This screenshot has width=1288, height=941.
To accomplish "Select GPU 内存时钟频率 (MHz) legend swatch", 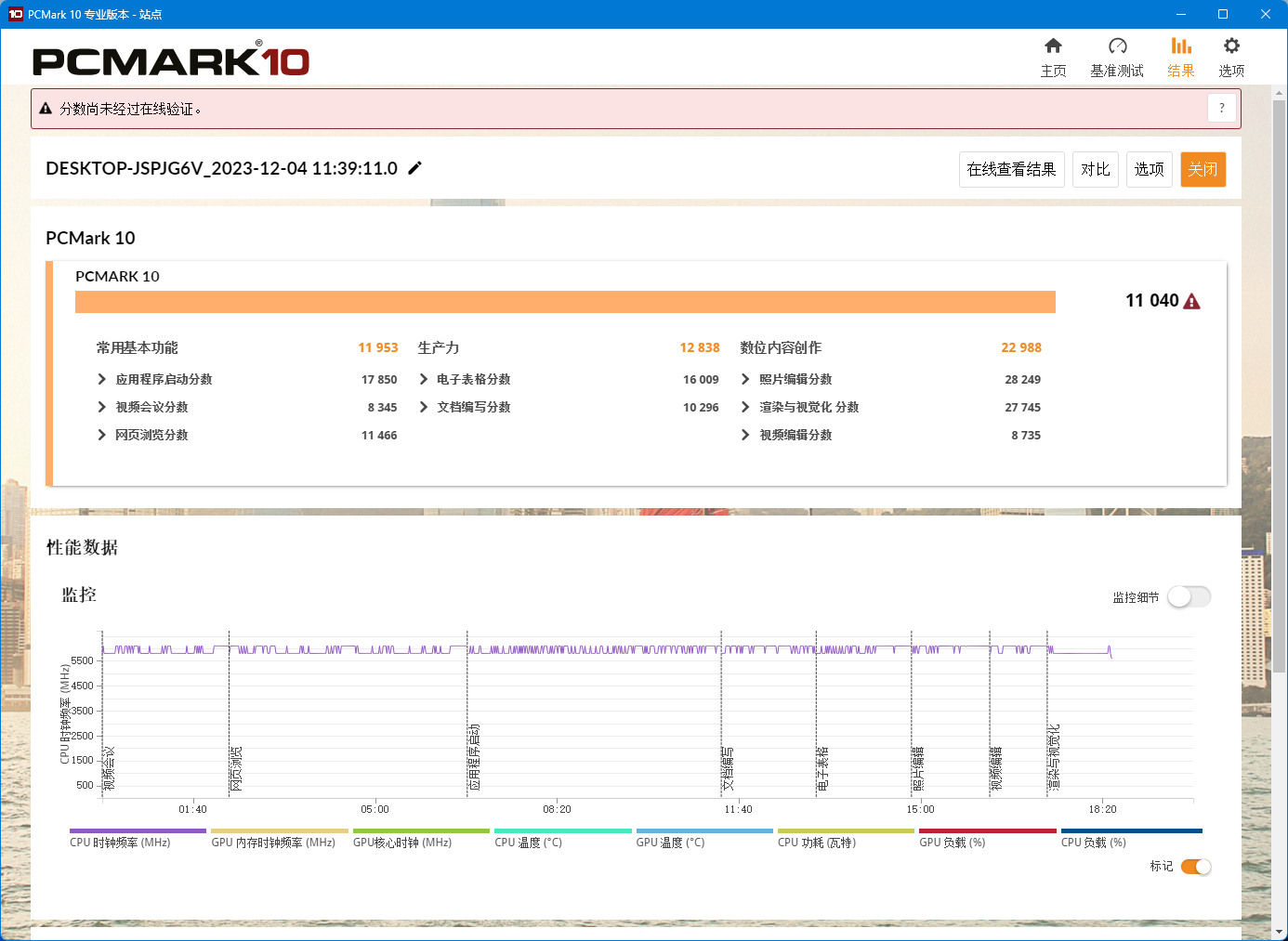I will [280, 830].
